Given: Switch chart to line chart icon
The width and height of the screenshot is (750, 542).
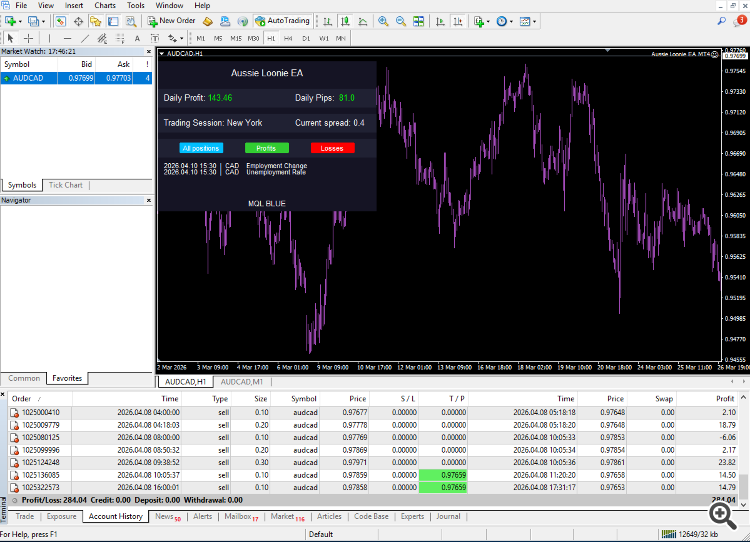Looking at the screenshot, I should [363, 21].
